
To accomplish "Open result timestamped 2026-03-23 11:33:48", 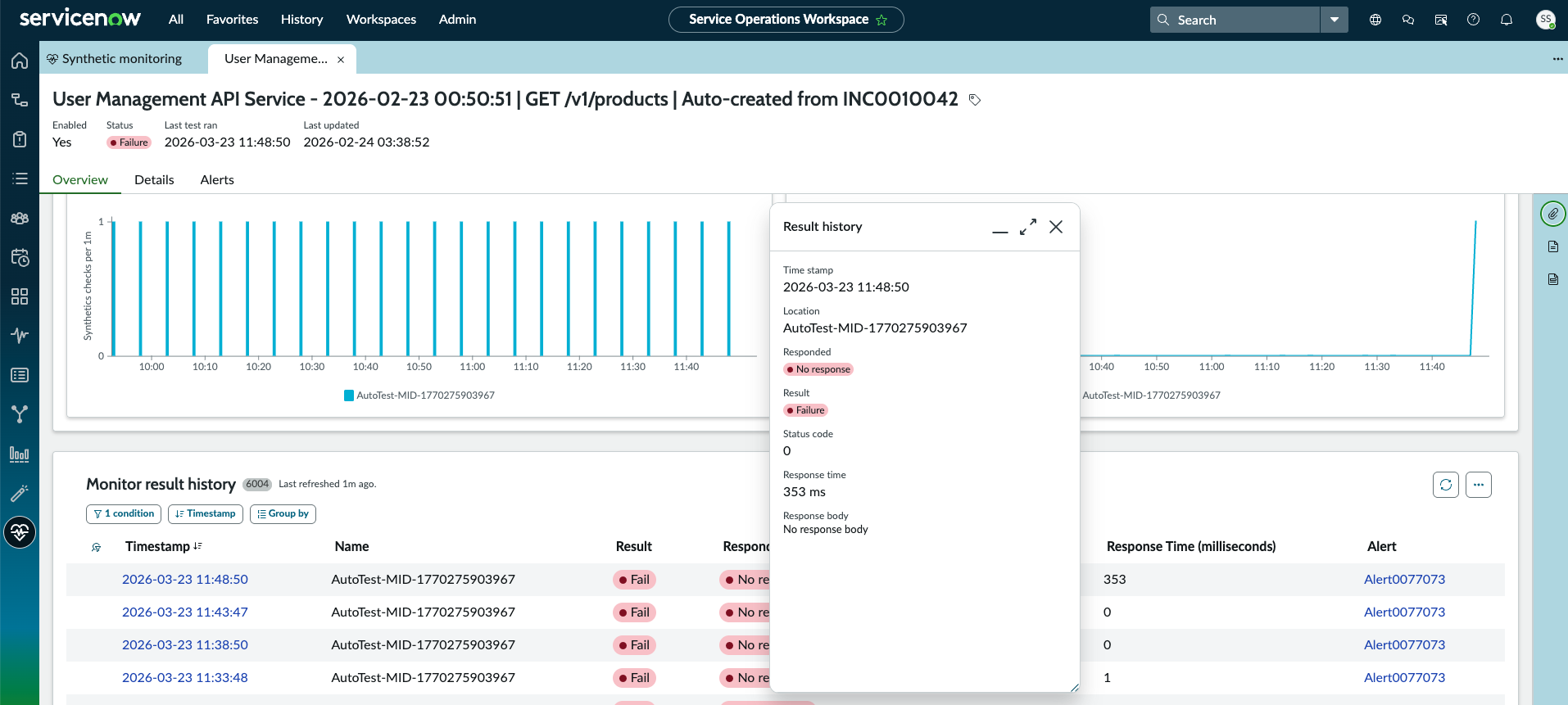I will click(185, 678).
